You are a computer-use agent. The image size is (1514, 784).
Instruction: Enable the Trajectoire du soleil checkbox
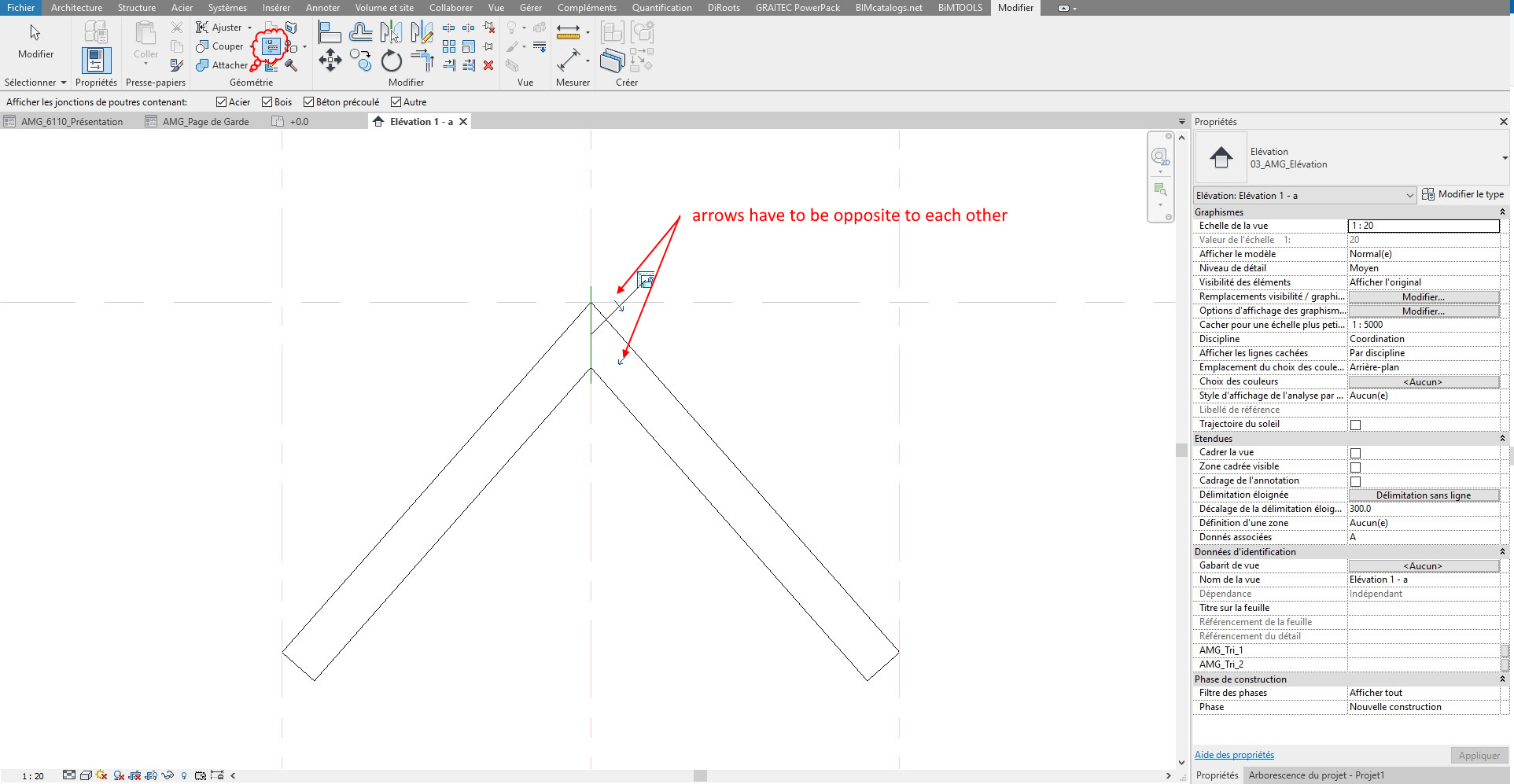1355,425
